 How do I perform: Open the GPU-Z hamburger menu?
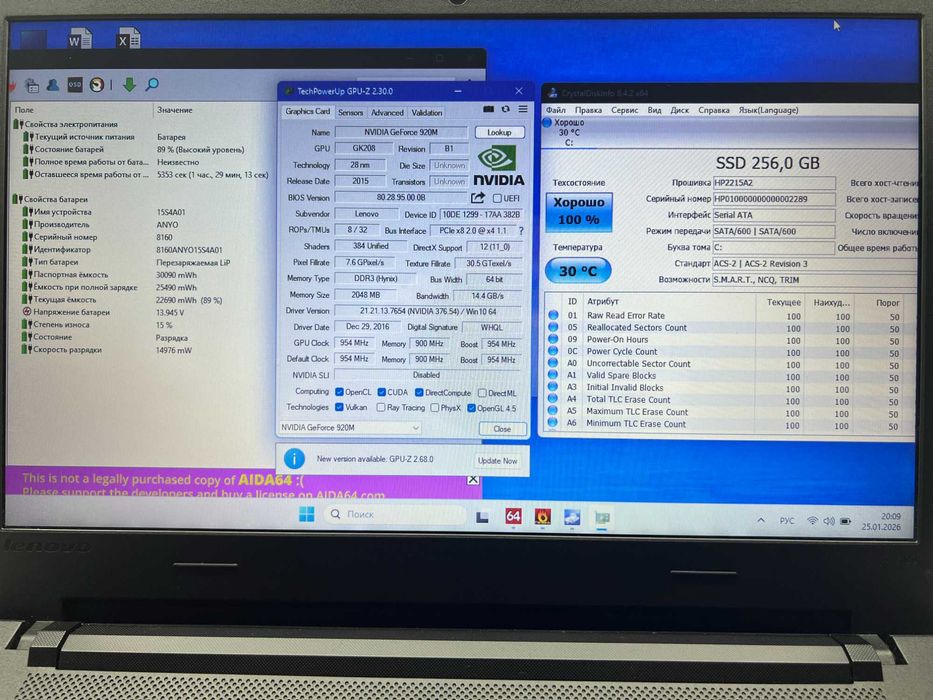pos(522,109)
